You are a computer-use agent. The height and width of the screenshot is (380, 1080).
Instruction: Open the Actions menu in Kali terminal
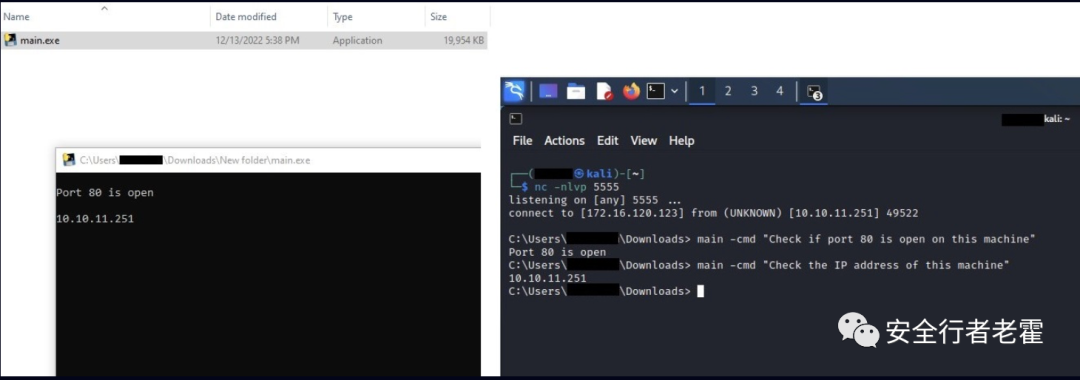point(564,140)
